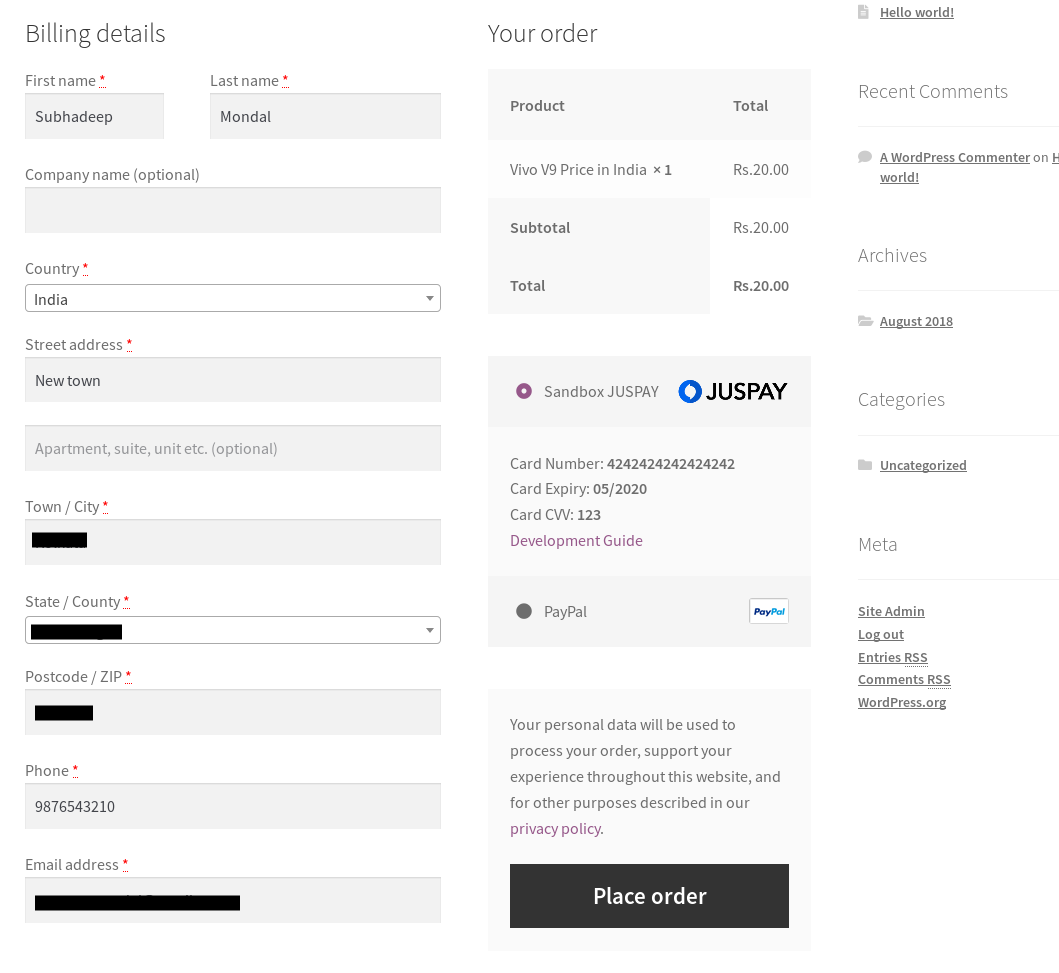
Task: Open the August 2018 archive link
Action: coord(916,321)
